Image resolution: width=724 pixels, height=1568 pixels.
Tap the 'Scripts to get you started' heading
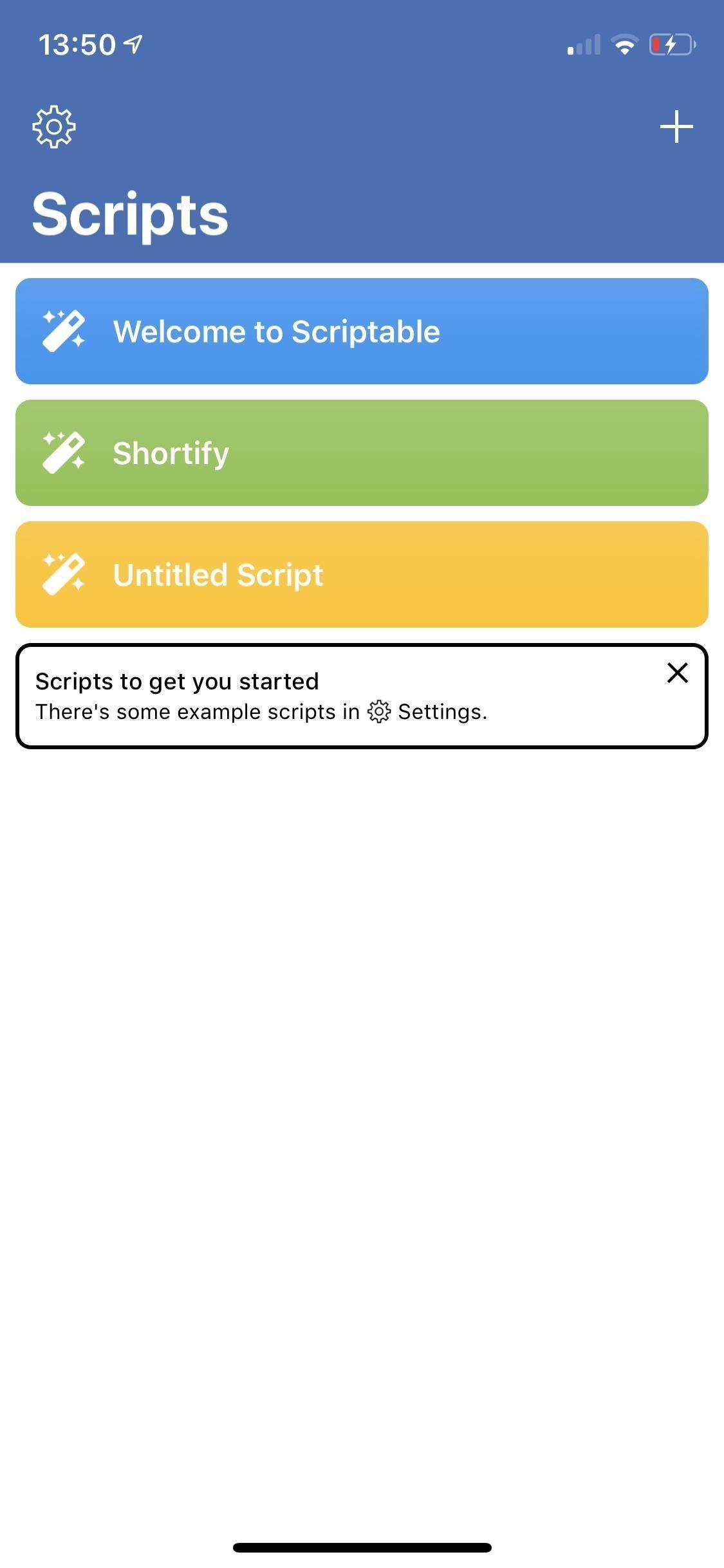pyautogui.click(x=177, y=681)
